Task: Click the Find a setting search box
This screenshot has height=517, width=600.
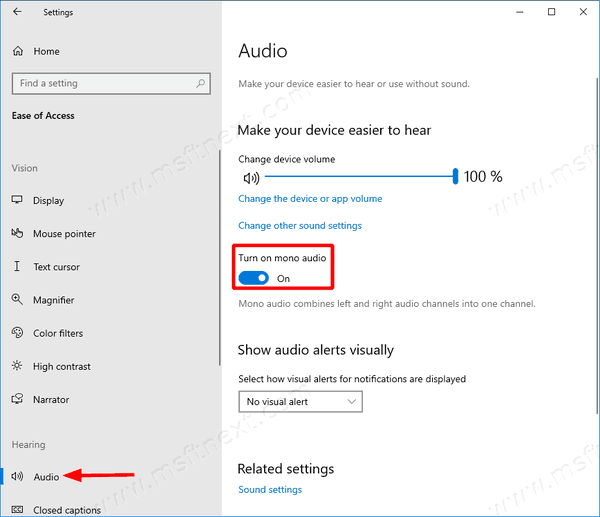Action: click(x=111, y=83)
